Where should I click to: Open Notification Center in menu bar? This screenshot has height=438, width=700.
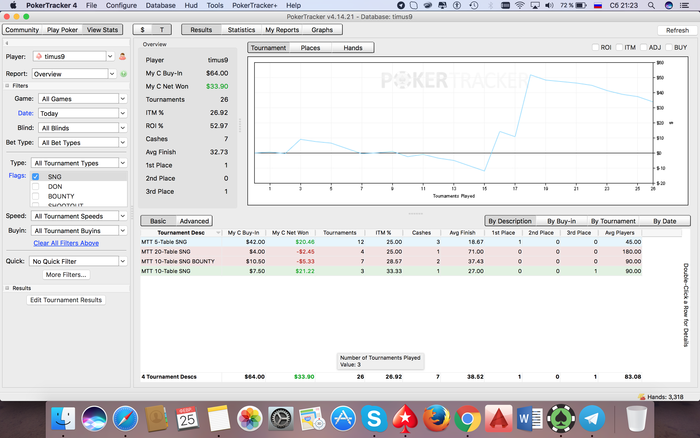pos(684,5)
